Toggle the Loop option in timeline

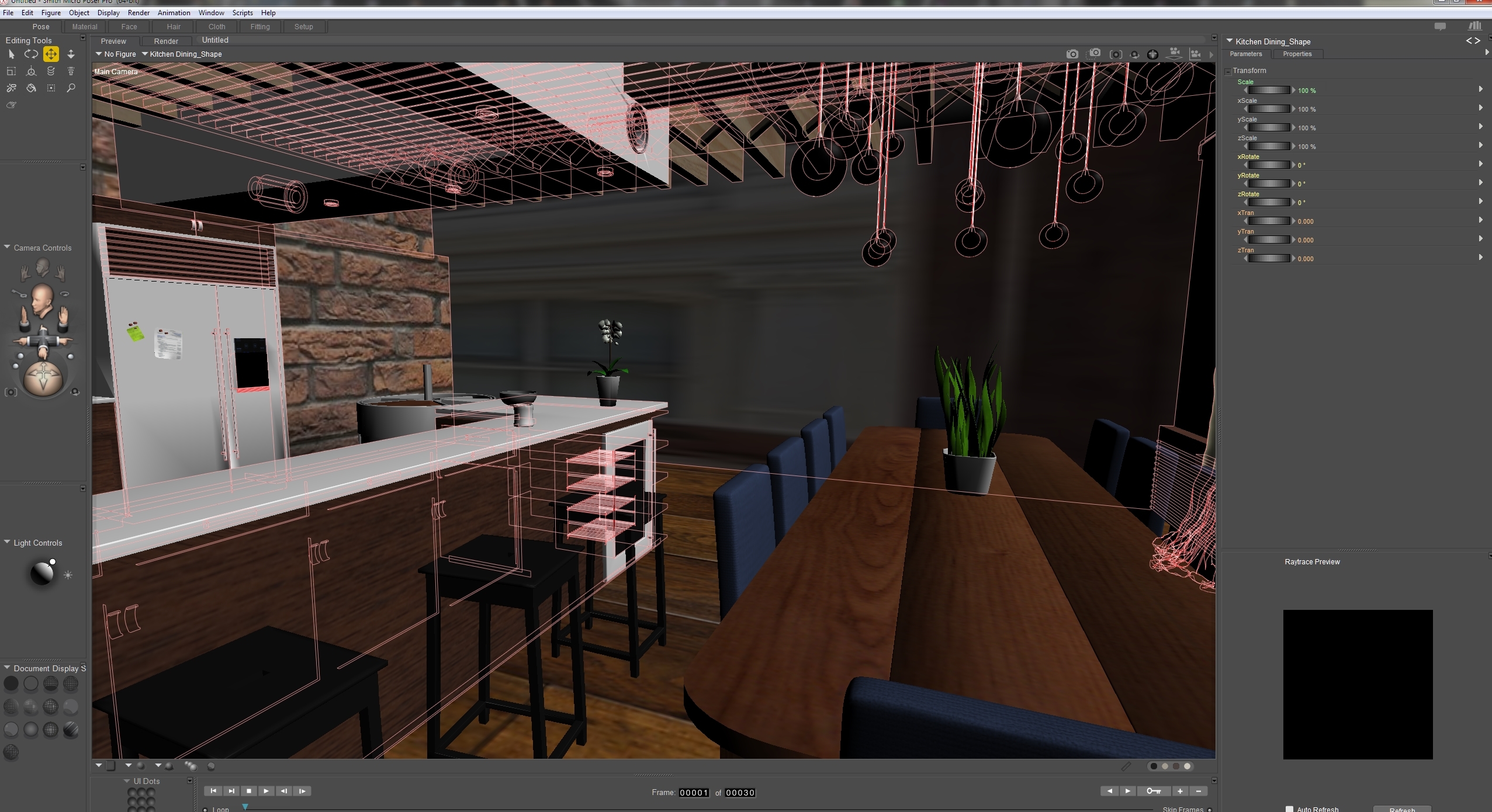click(x=205, y=810)
